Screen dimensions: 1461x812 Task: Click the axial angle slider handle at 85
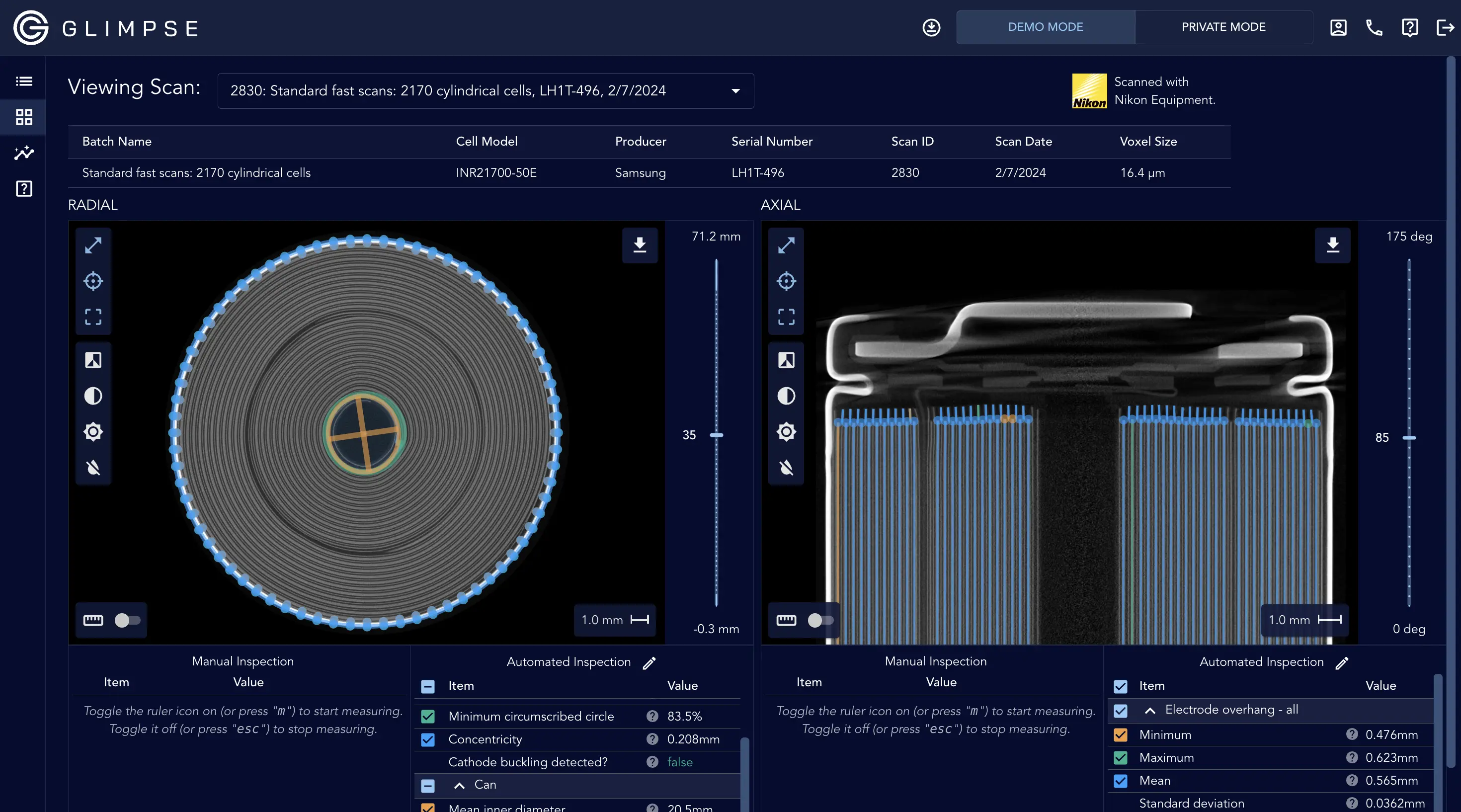tap(1409, 438)
